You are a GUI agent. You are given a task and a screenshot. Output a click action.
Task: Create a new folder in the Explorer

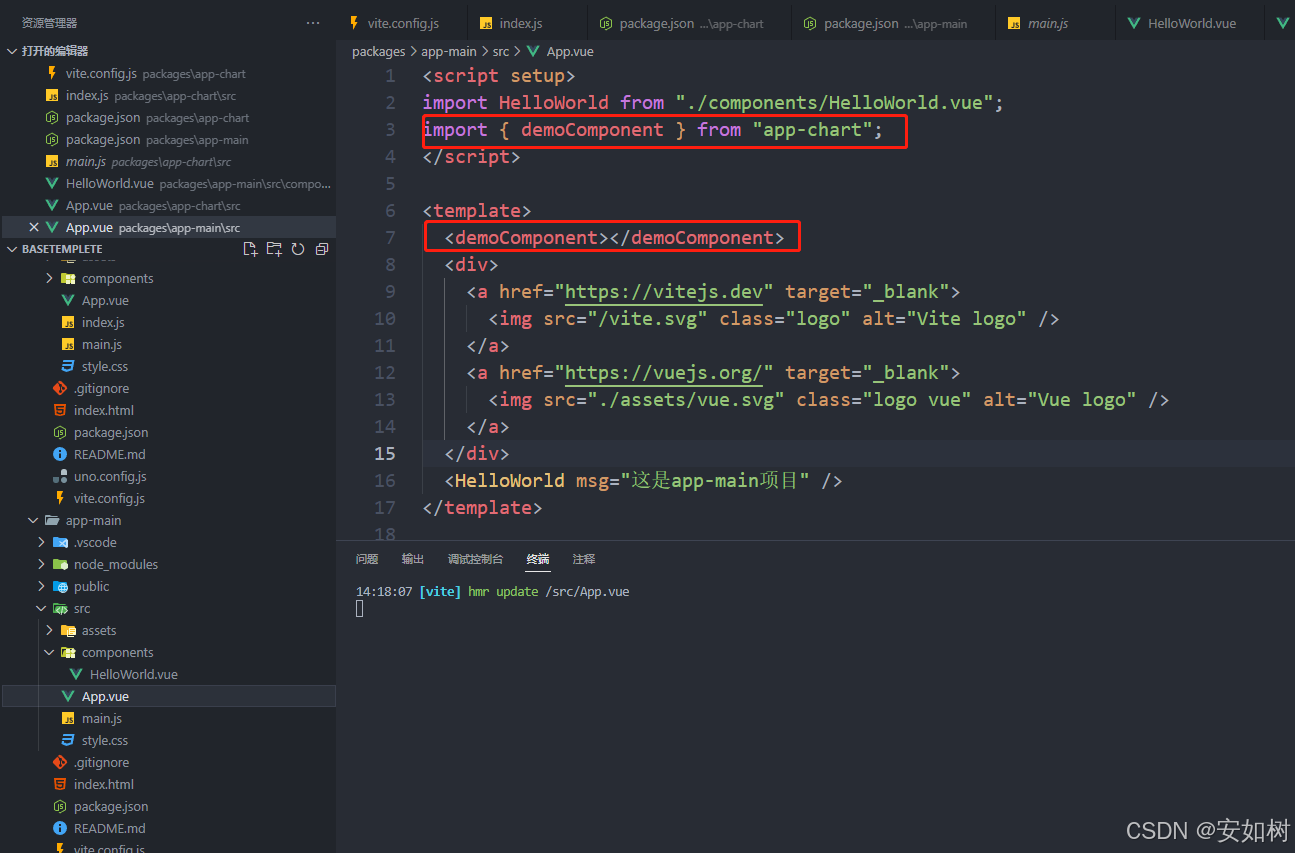tap(273, 248)
